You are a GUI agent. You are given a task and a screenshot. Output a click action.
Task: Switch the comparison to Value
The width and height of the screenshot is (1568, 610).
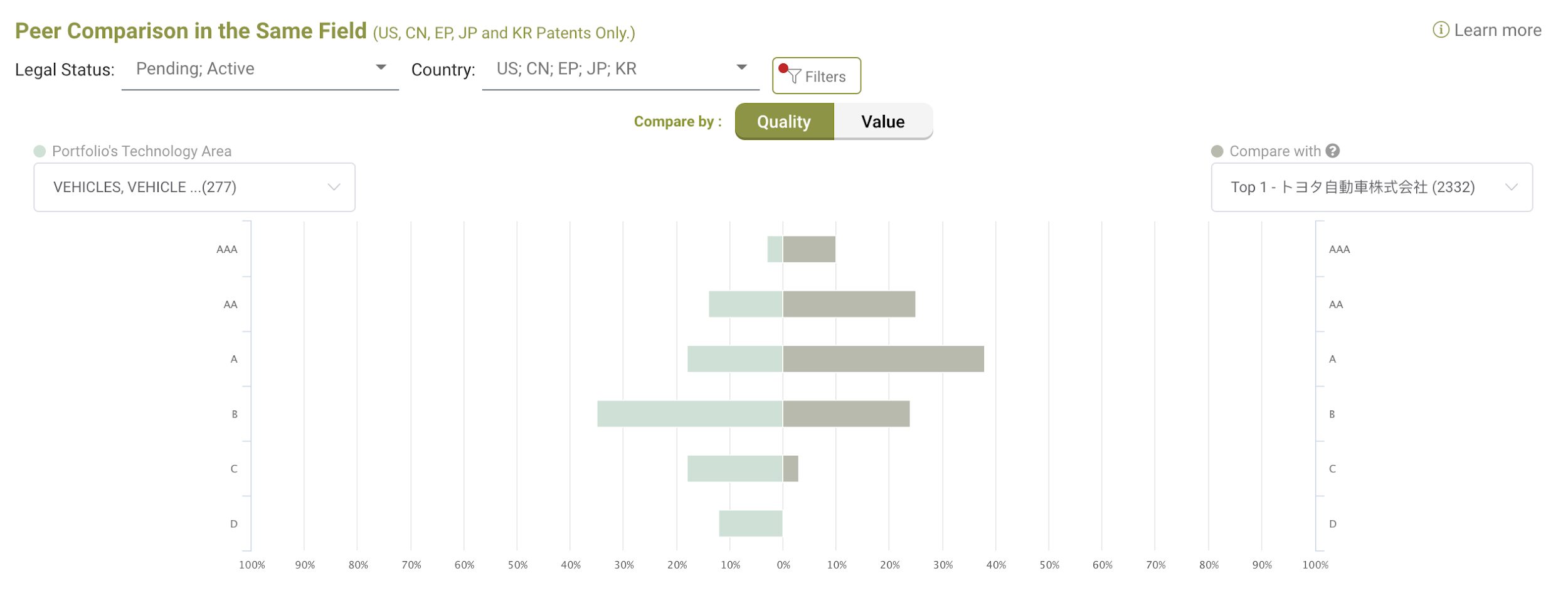pyautogui.click(x=883, y=121)
